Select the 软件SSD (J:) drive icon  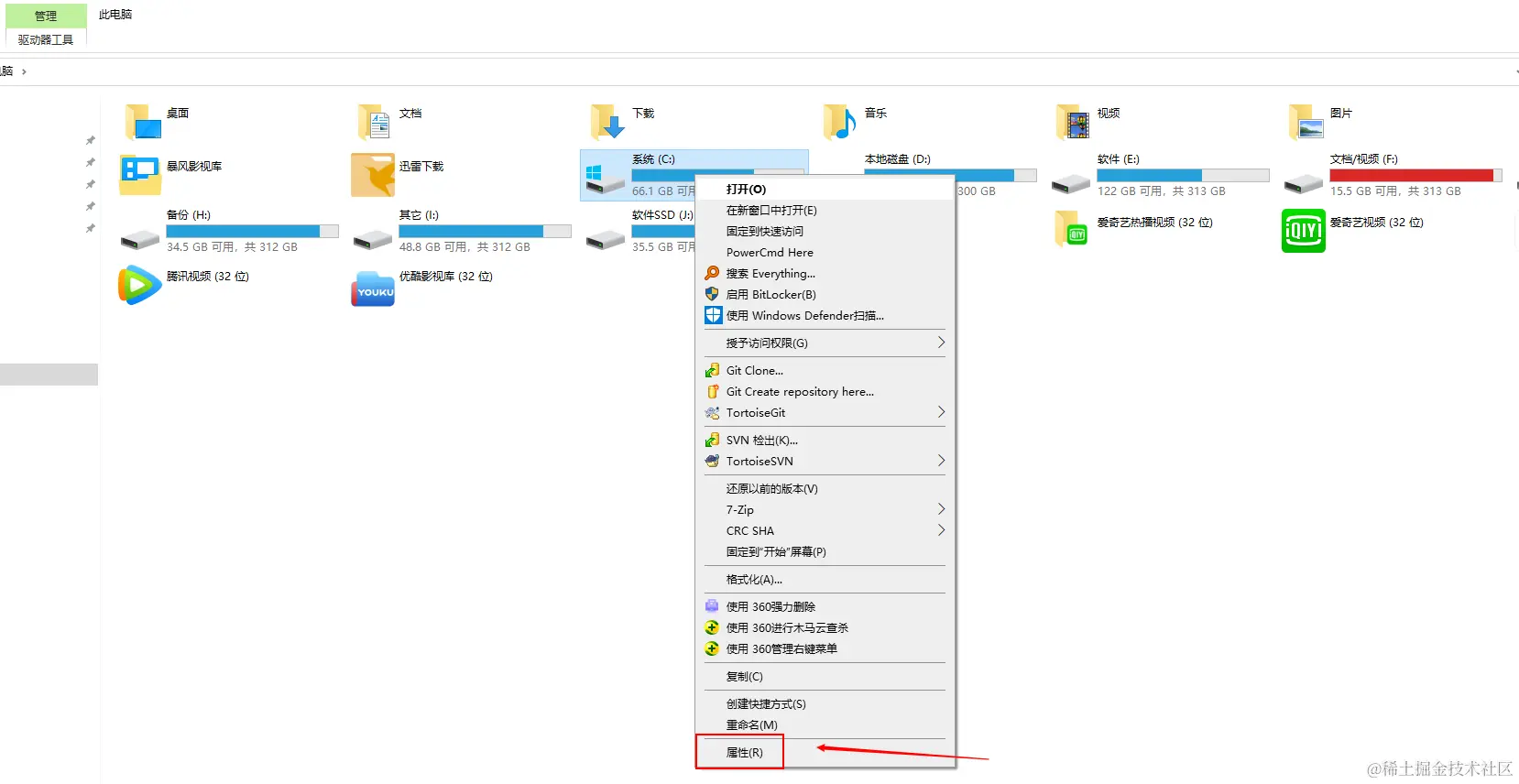pos(606,240)
